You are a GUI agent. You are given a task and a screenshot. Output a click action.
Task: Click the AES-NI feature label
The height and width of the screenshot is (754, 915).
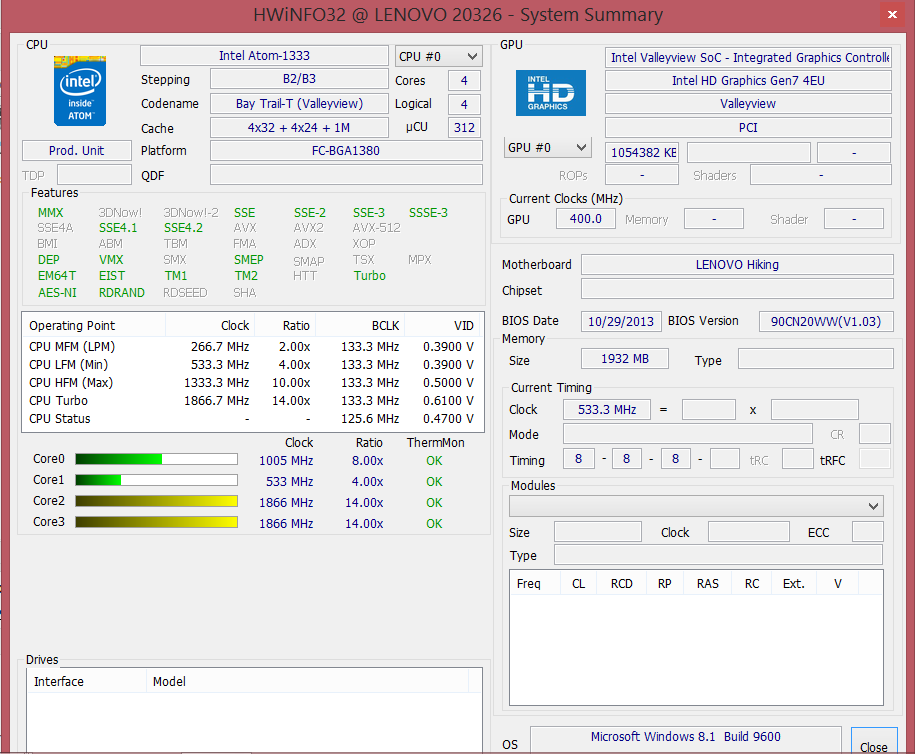click(x=57, y=292)
